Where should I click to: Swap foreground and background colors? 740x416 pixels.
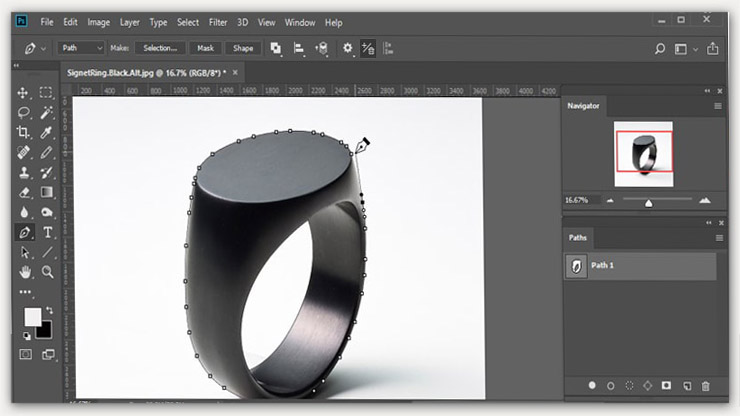[x=47, y=310]
